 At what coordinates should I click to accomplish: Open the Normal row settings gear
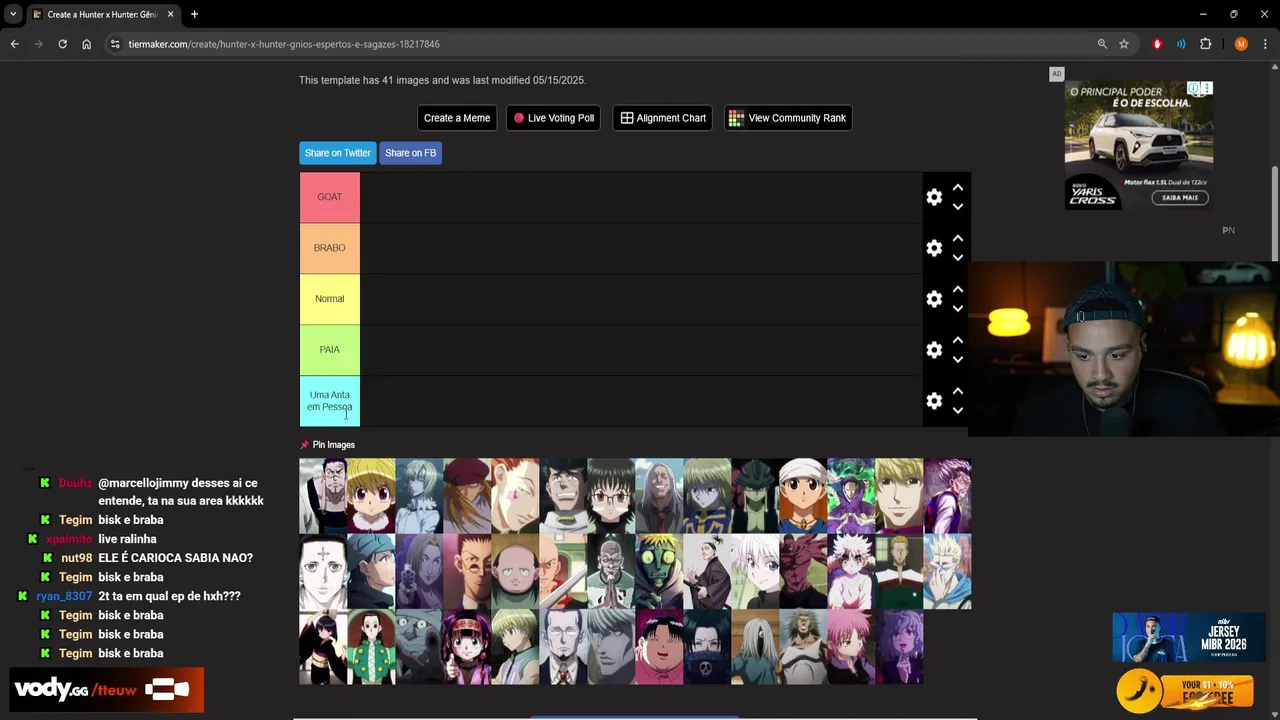934,299
